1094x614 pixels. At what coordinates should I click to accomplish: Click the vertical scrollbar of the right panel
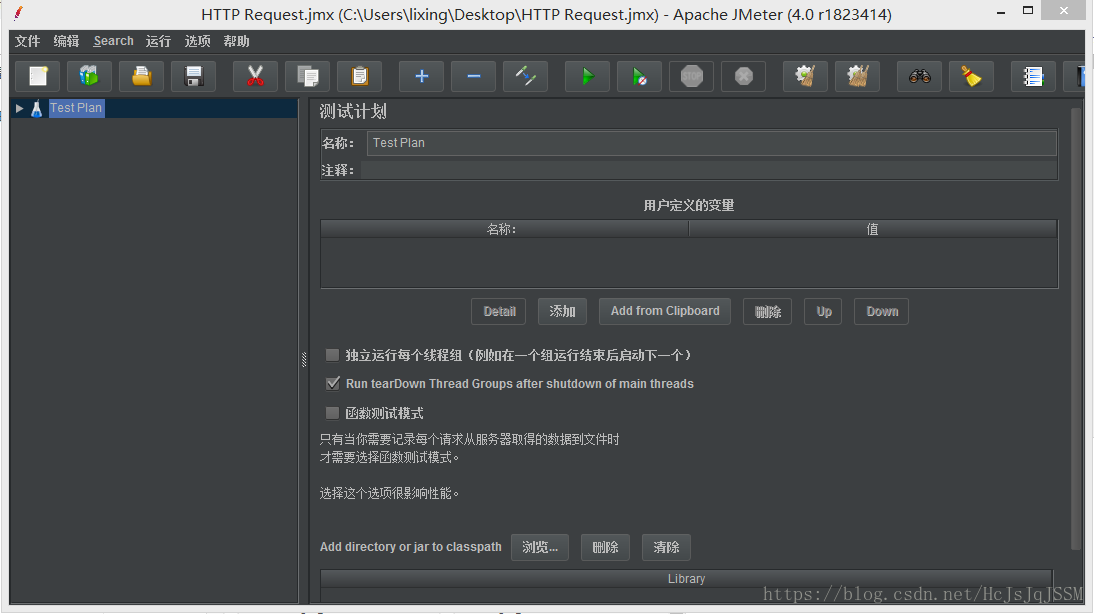pos(1075,328)
